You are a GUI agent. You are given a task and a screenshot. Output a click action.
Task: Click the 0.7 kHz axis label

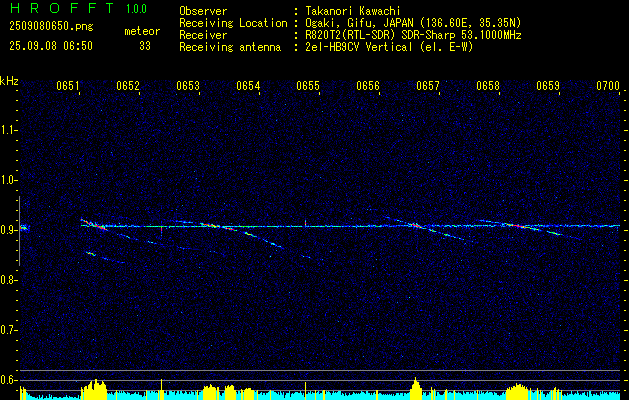(8, 330)
